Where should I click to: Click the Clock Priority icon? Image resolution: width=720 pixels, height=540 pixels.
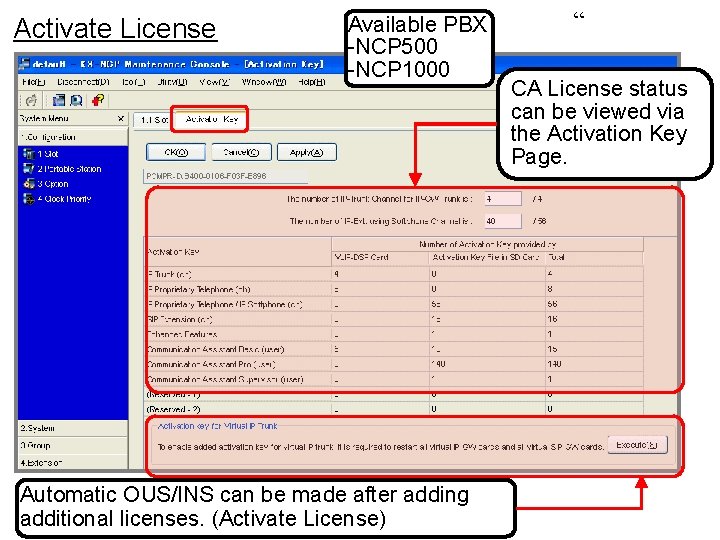click(28, 199)
